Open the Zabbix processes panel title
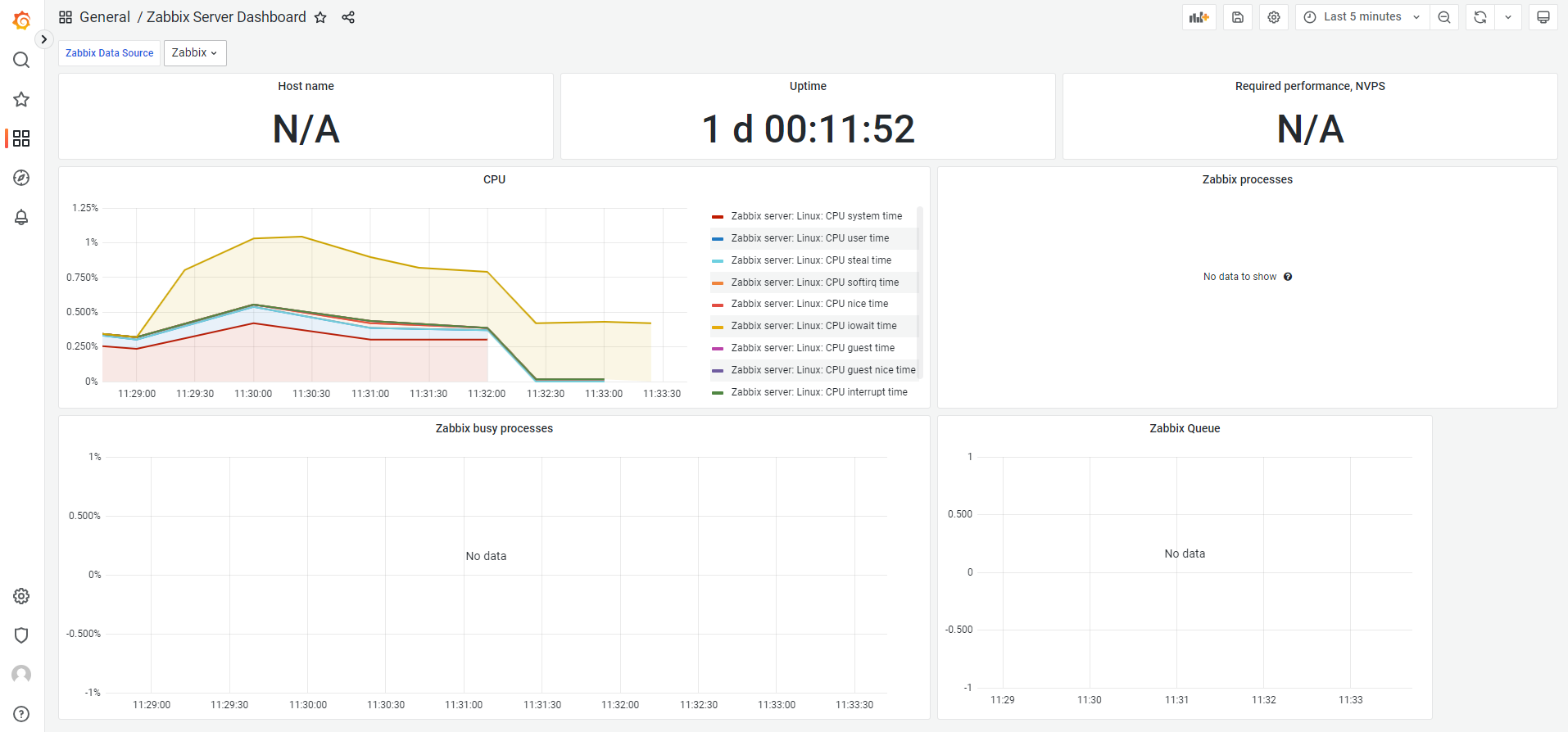The image size is (1568, 732). click(1247, 179)
